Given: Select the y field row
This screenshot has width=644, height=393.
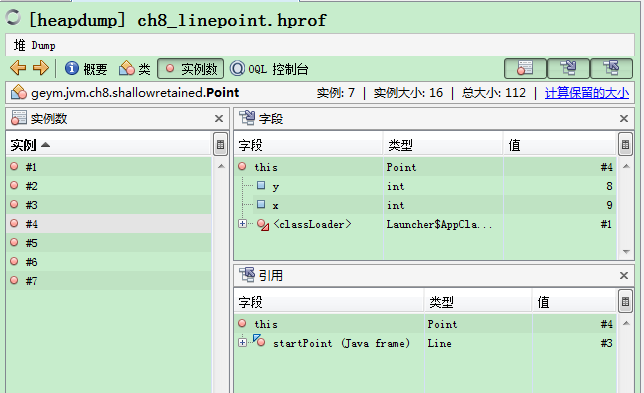Looking at the screenshot, I should (425, 186).
